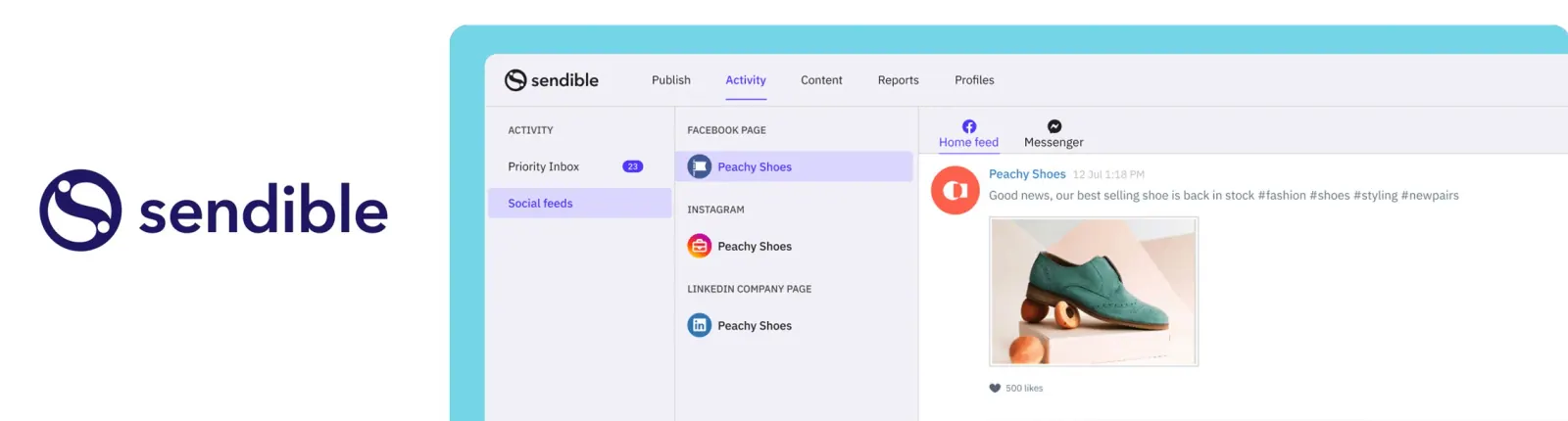Select the Facebook page Peachy Shoes
This screenshot has width=1568, height=421.
click(x=794, y=166)
